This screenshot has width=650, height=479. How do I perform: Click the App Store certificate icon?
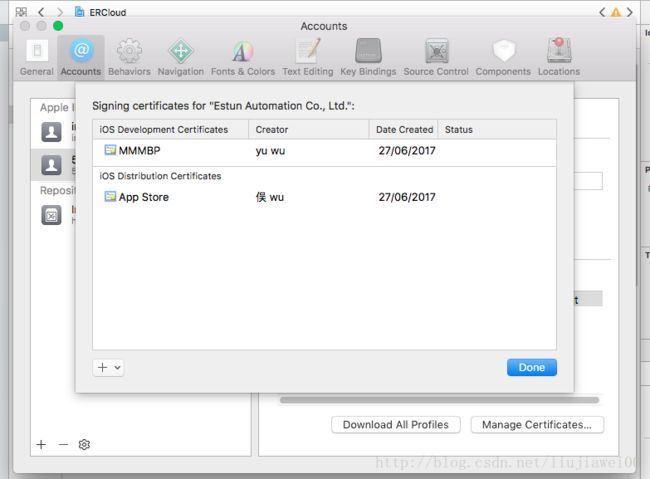(x=110, y=196)
